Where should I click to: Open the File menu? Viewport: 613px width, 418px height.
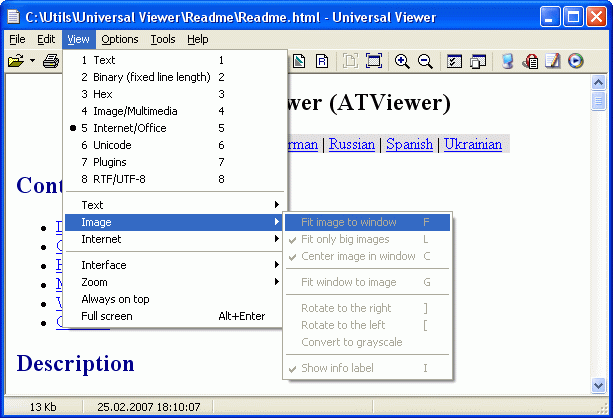pyautogui.click(x=17, y=39)
